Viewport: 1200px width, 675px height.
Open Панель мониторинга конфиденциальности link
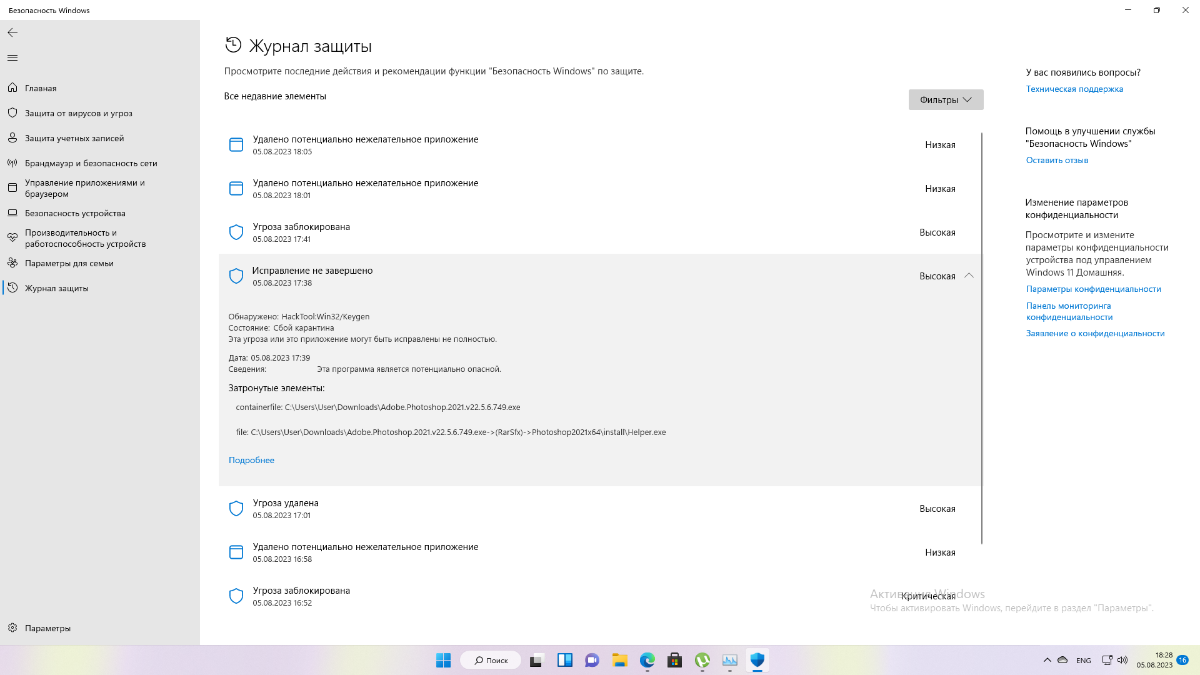point(1069,311)
